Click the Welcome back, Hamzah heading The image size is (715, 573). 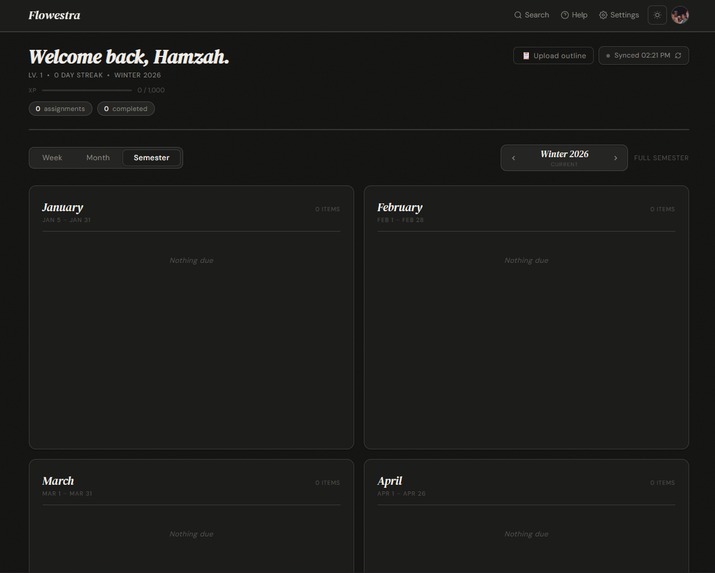point(129,57)
